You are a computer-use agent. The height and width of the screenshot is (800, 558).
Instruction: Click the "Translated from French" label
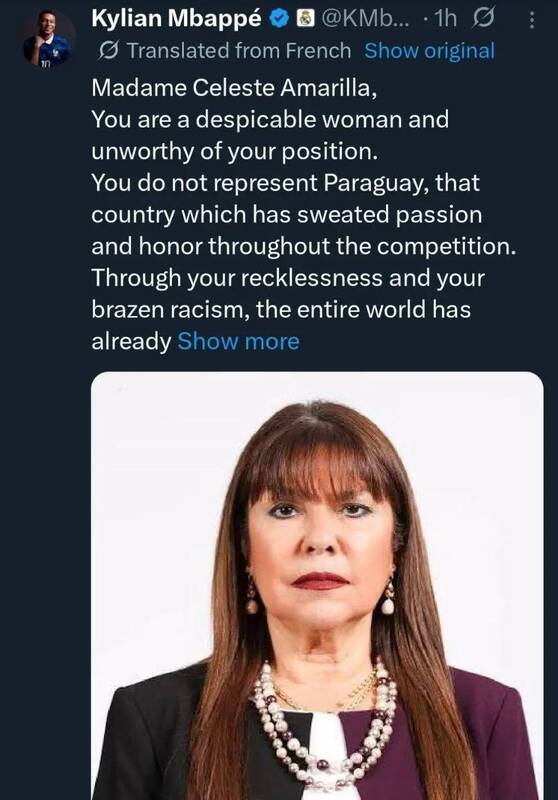point(239,51)
